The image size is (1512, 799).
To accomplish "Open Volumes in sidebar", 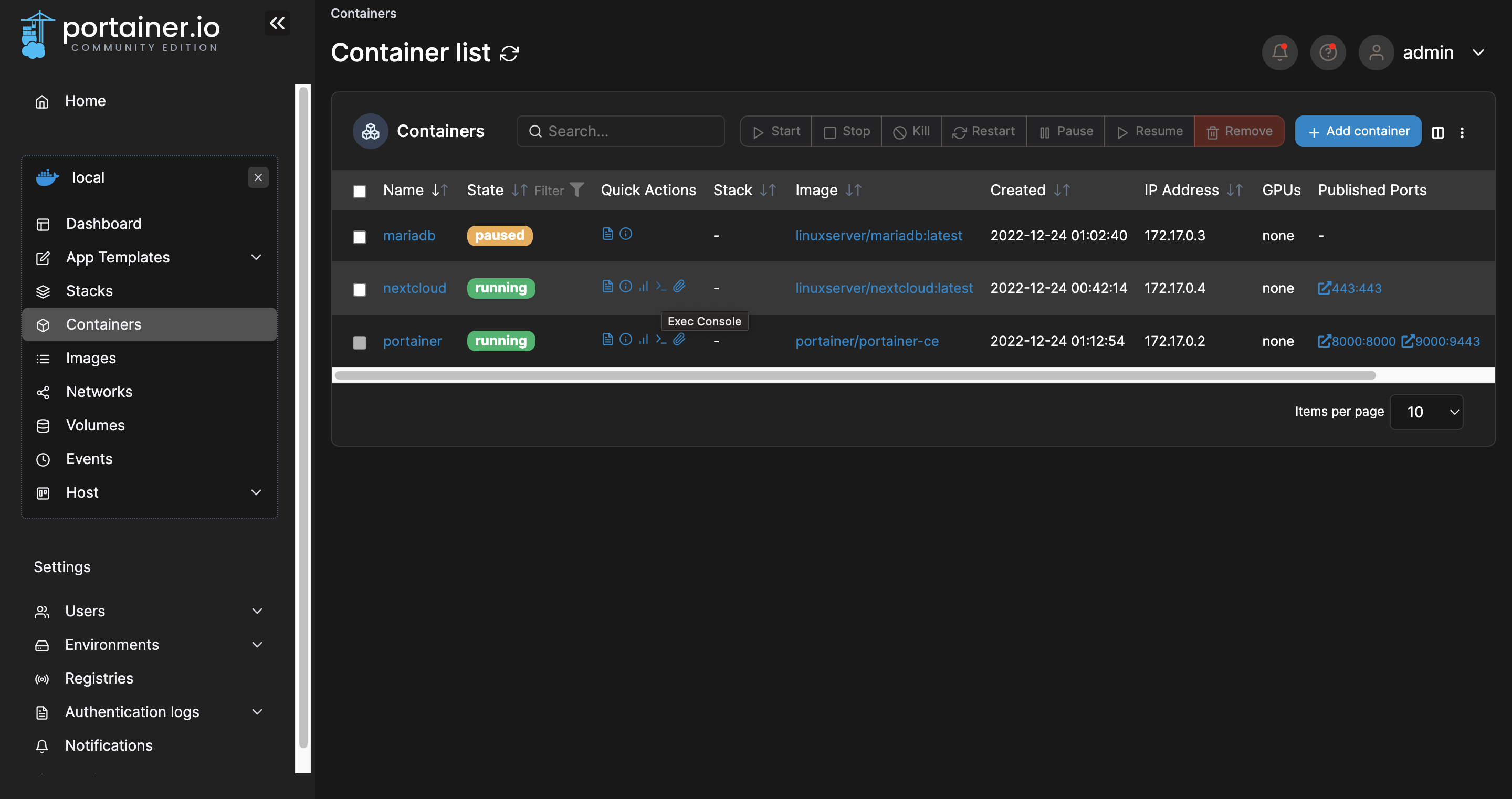I will pos(95,425).
